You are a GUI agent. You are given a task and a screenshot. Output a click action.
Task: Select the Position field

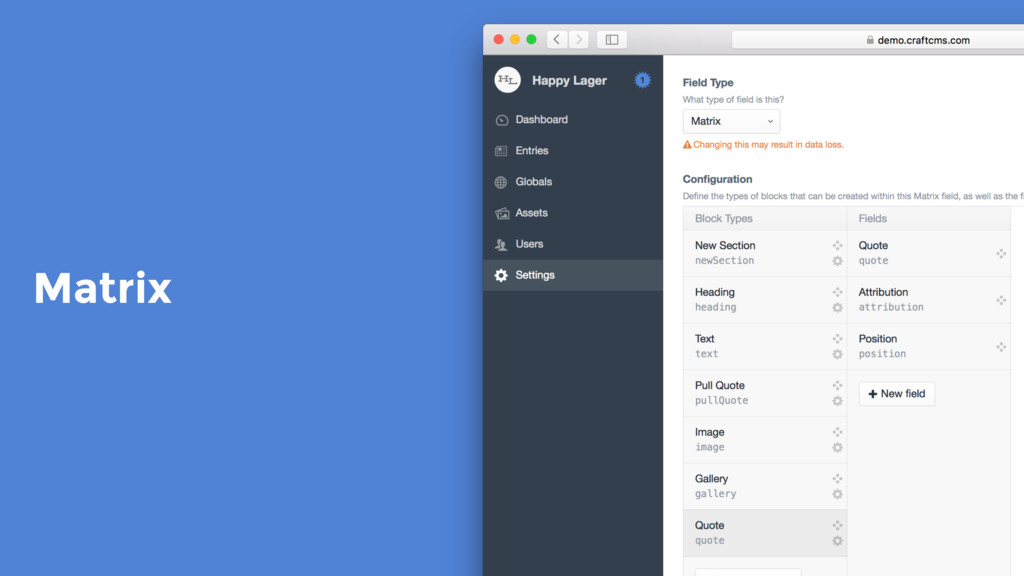tap(929, 346)
